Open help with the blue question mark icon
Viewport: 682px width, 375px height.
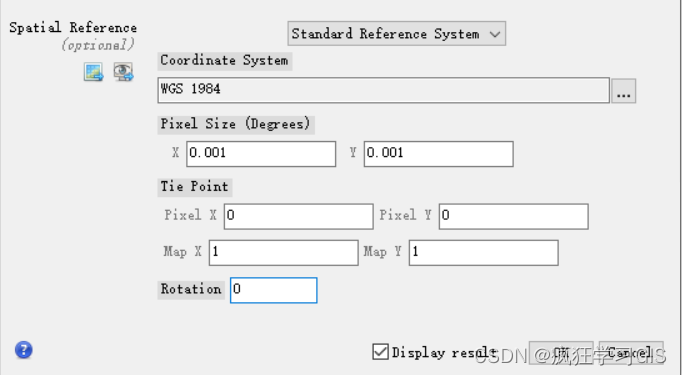[x=23, y=350]
